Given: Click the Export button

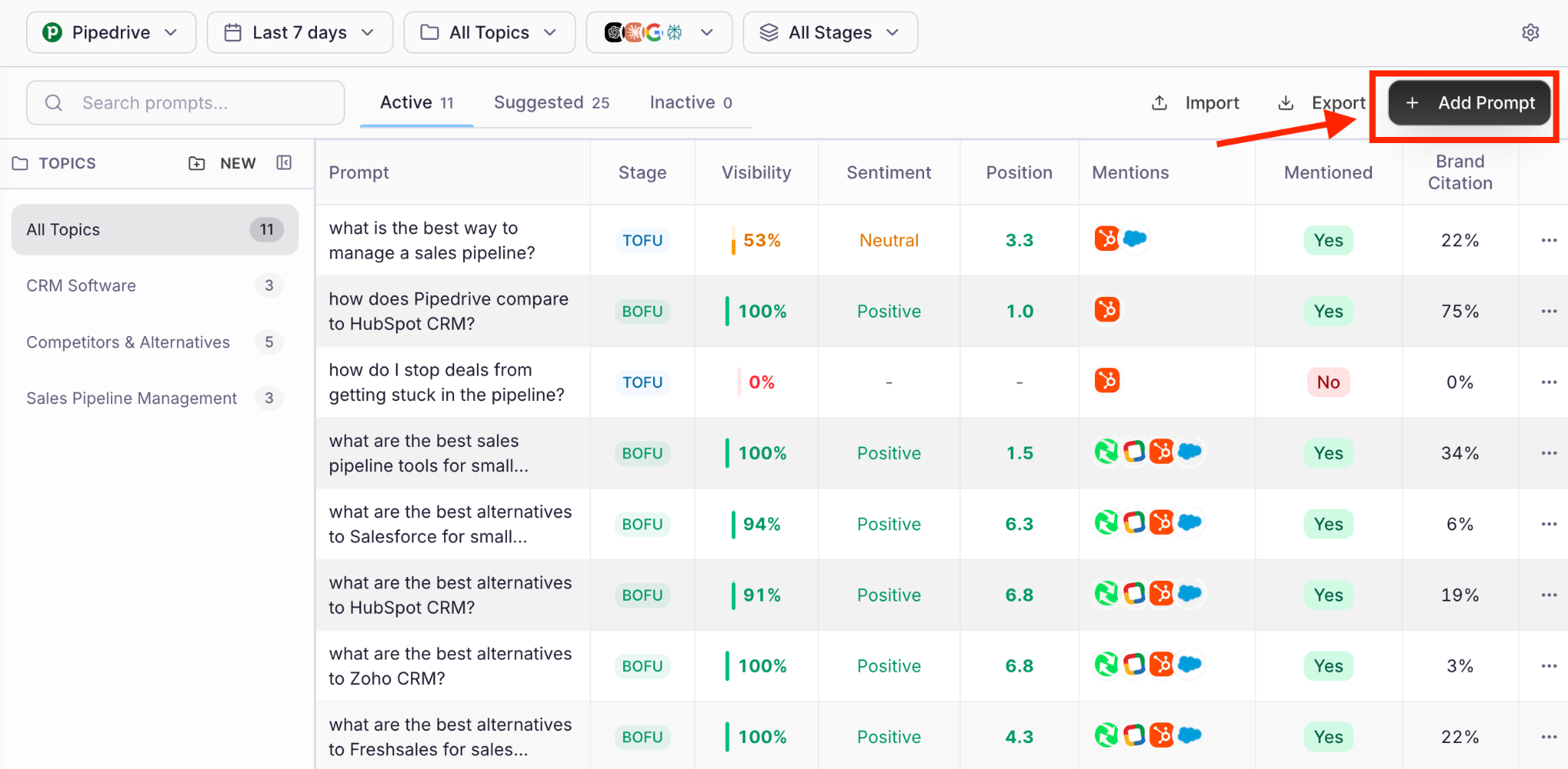Looking at the screenshot, I should click(1322, 103).
